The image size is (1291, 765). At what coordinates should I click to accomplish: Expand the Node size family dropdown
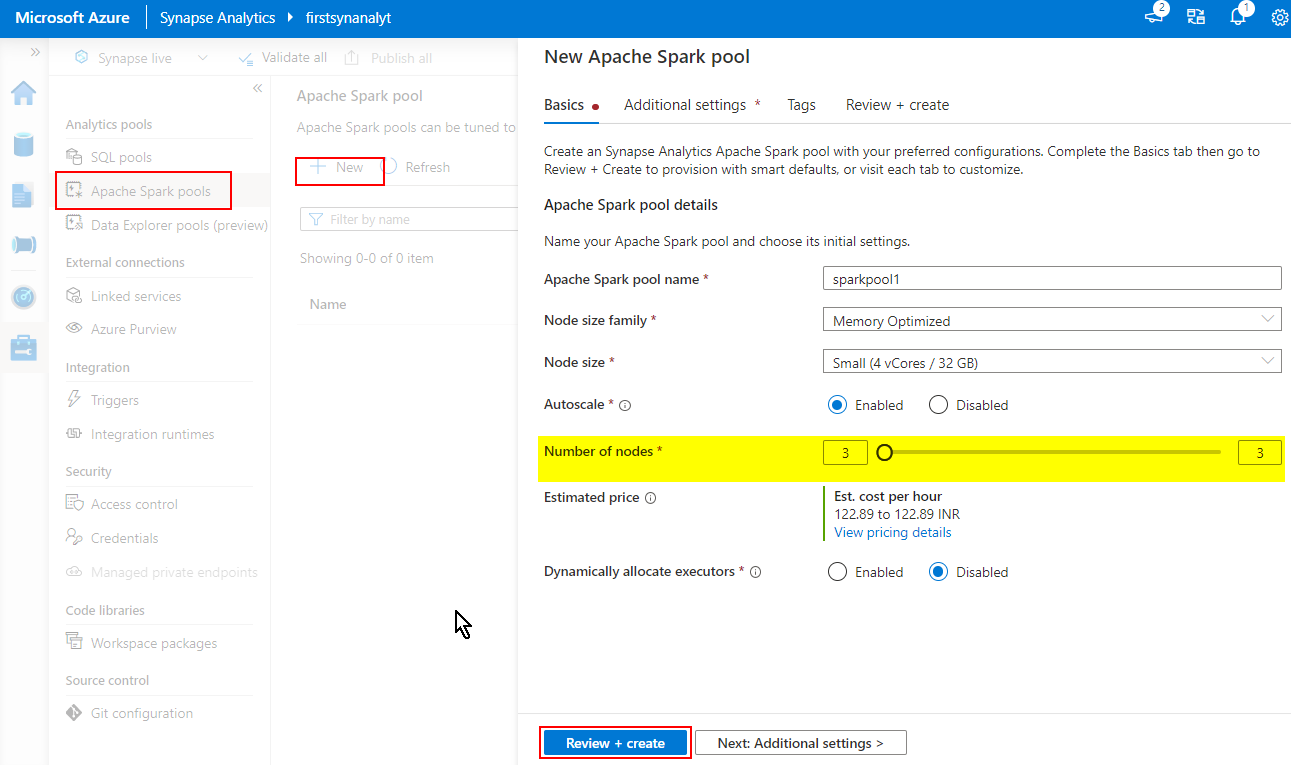[1051, 320]
